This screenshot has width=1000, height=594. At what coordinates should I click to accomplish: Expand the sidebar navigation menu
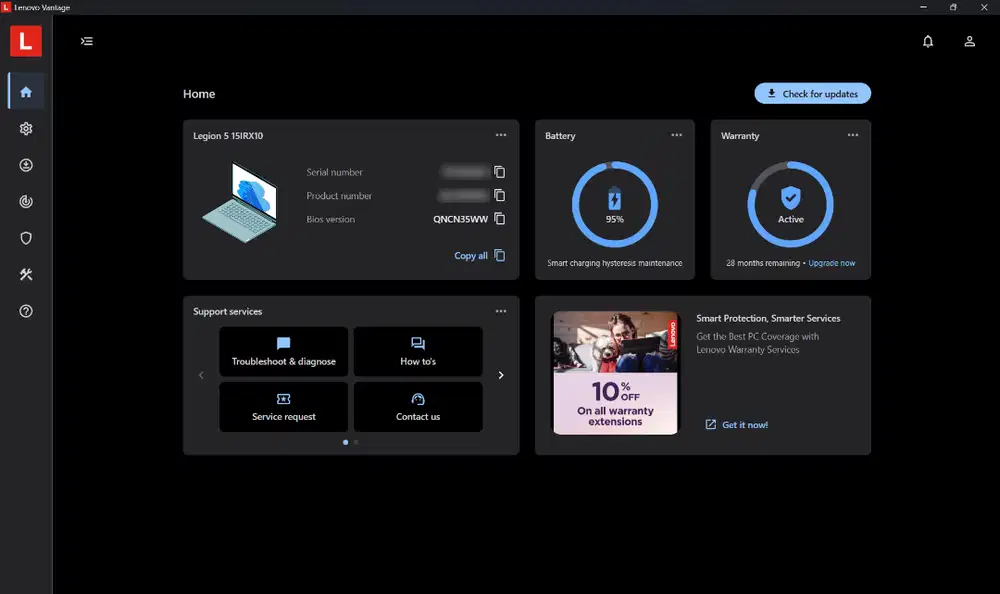pos(87,41)
